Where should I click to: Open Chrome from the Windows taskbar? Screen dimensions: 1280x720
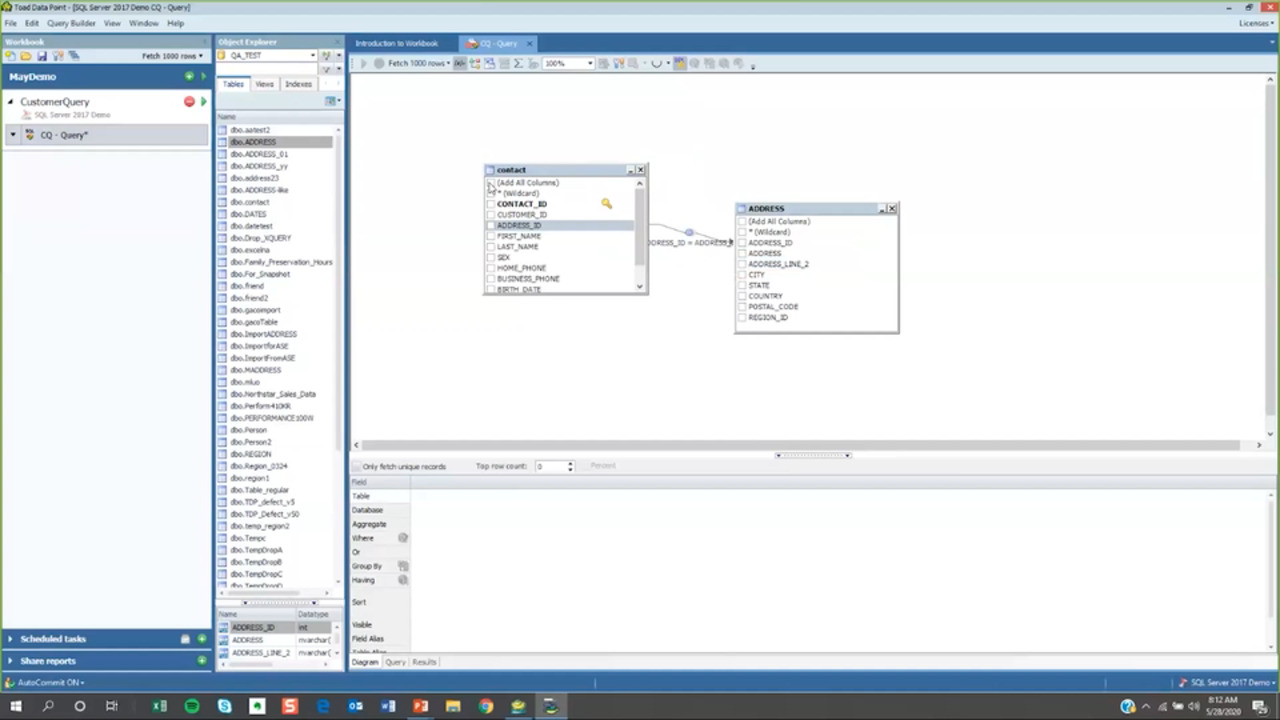[x=485, y=706]
